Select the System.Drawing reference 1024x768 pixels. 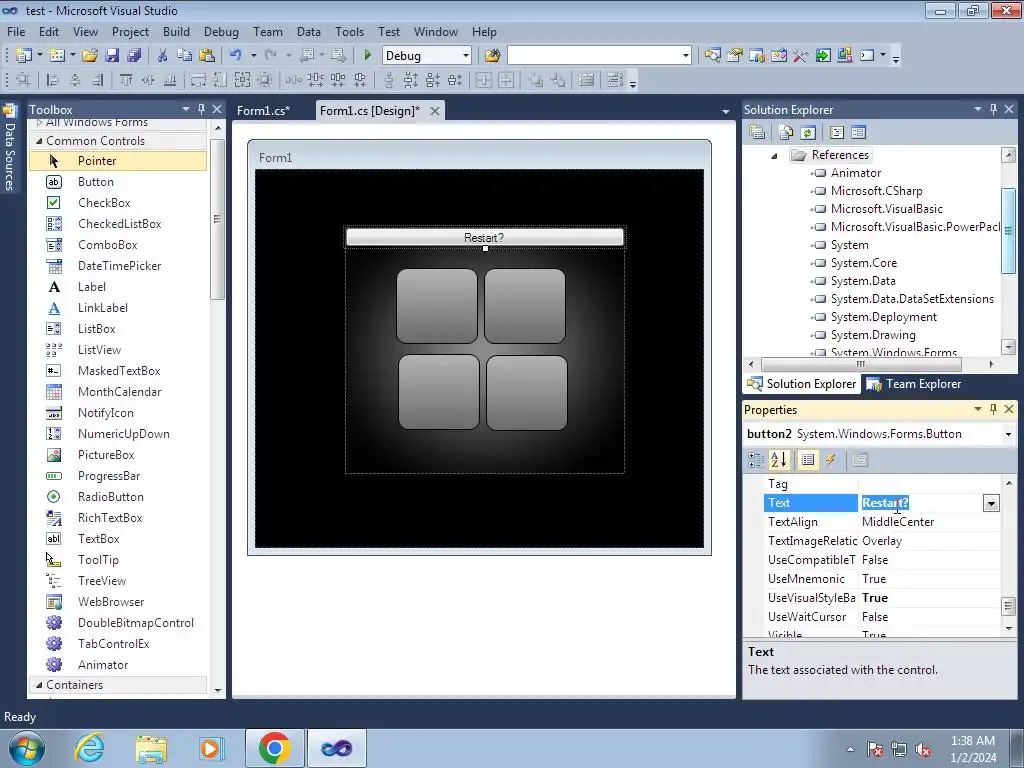pos(873,335)
